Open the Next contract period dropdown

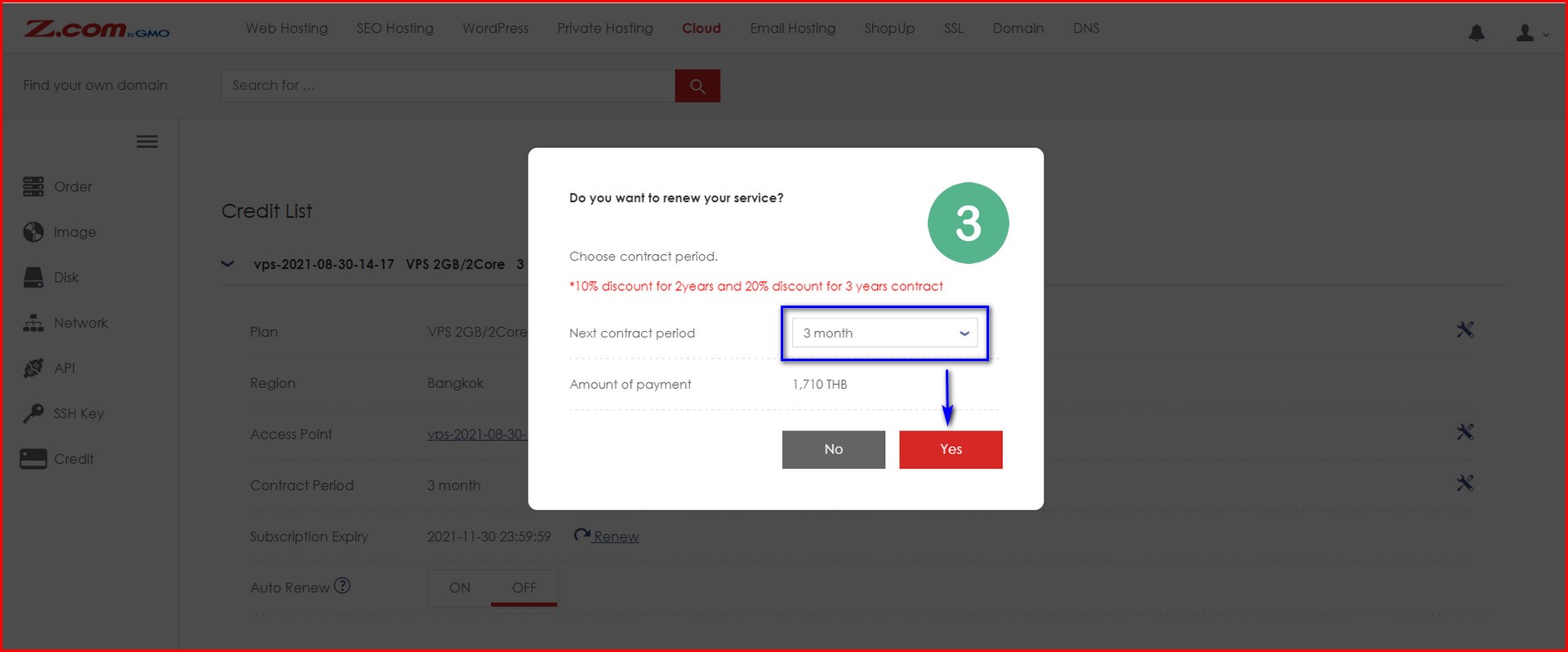click(885, 333)
